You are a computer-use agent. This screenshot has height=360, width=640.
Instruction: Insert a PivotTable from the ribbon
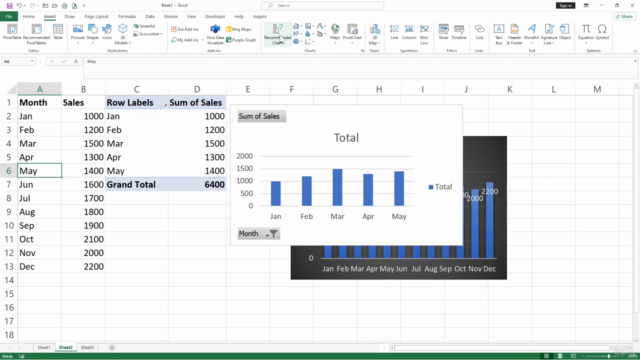tap(12, 32)
